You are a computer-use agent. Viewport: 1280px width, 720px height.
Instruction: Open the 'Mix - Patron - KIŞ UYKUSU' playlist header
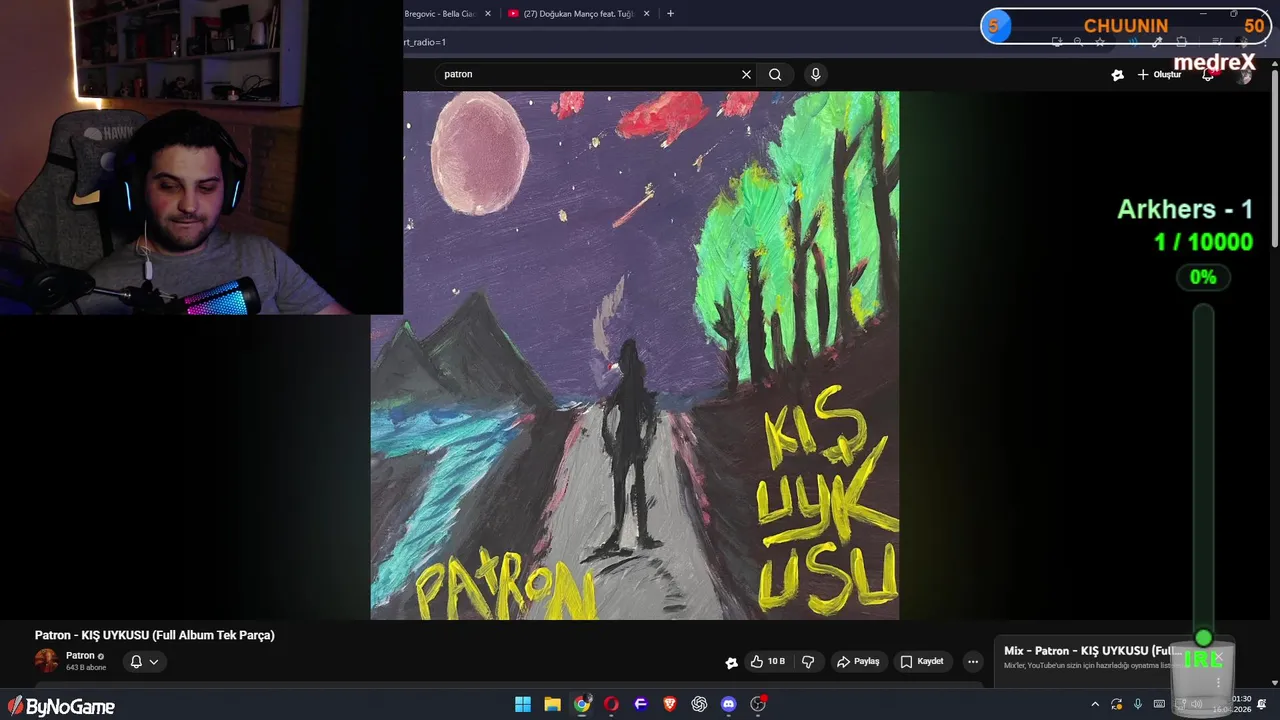tap(1093, 651)
